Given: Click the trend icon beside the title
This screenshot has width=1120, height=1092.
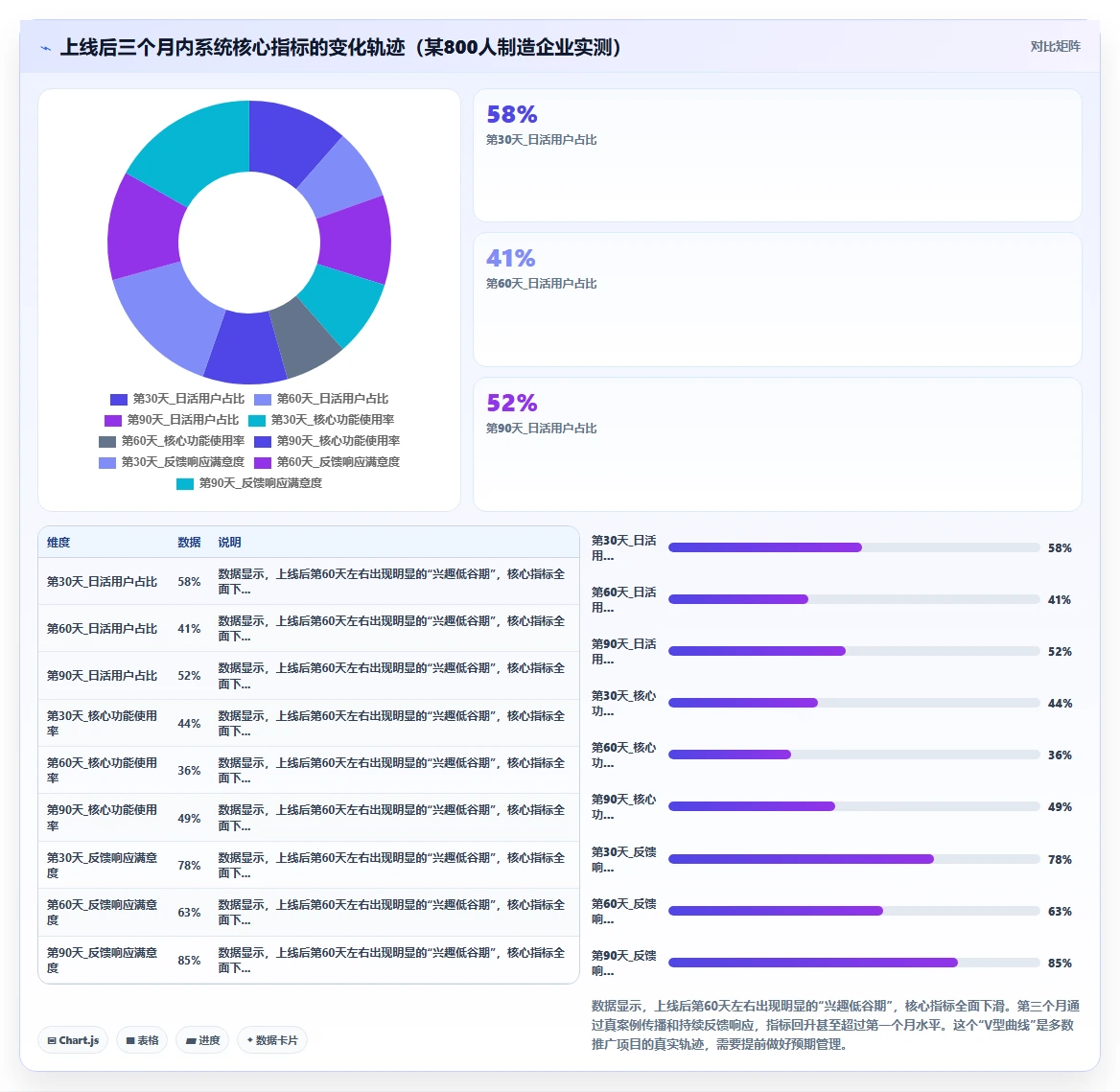Looking at the screenshot, I should click(46, 48).
